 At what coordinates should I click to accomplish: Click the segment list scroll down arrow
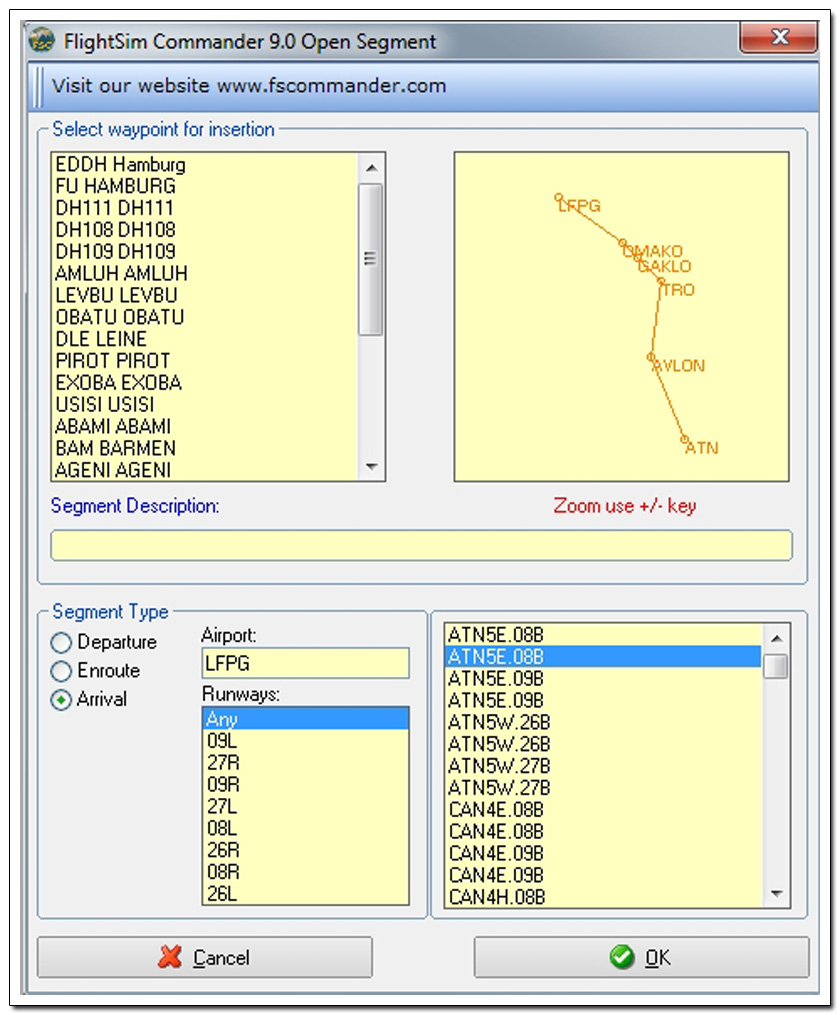point(777,894)
